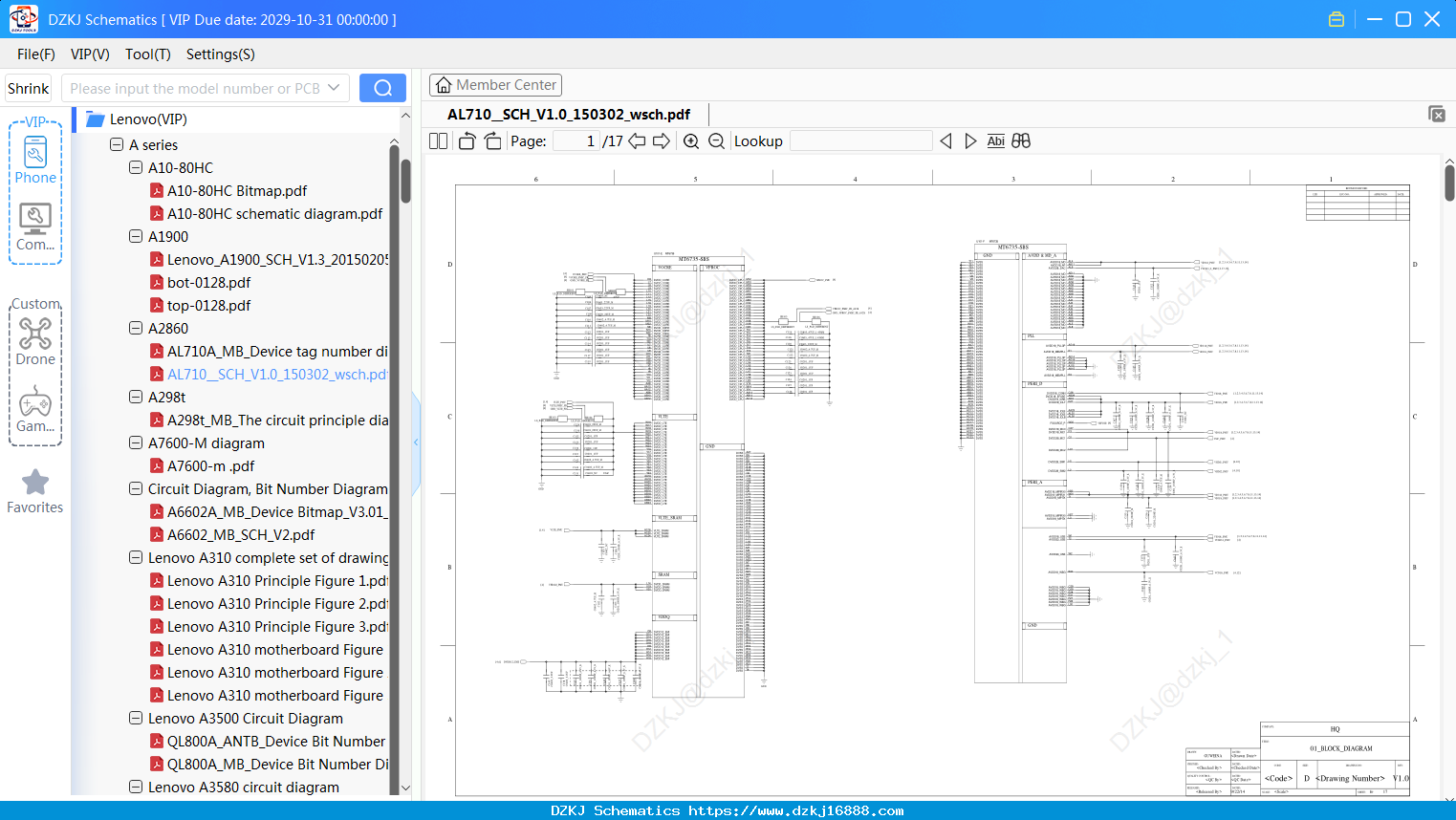Open QL800A_ANTB_Device Bit Number file

tap(277, 741)
